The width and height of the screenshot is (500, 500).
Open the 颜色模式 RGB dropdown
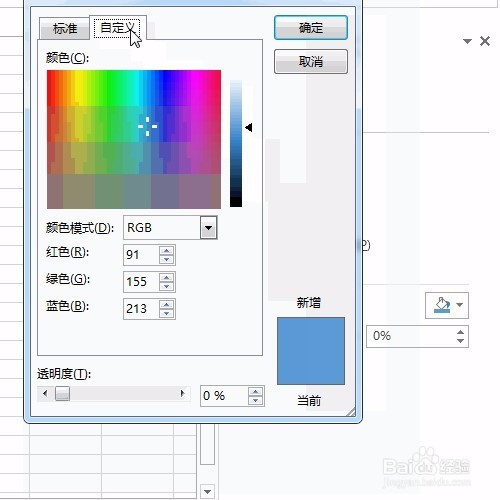coord(209,228)
